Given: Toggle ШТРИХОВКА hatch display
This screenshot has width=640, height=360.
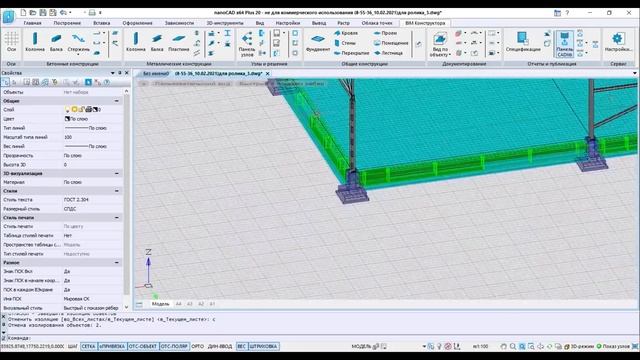Looking at the screenshot, I should (264, 347).
